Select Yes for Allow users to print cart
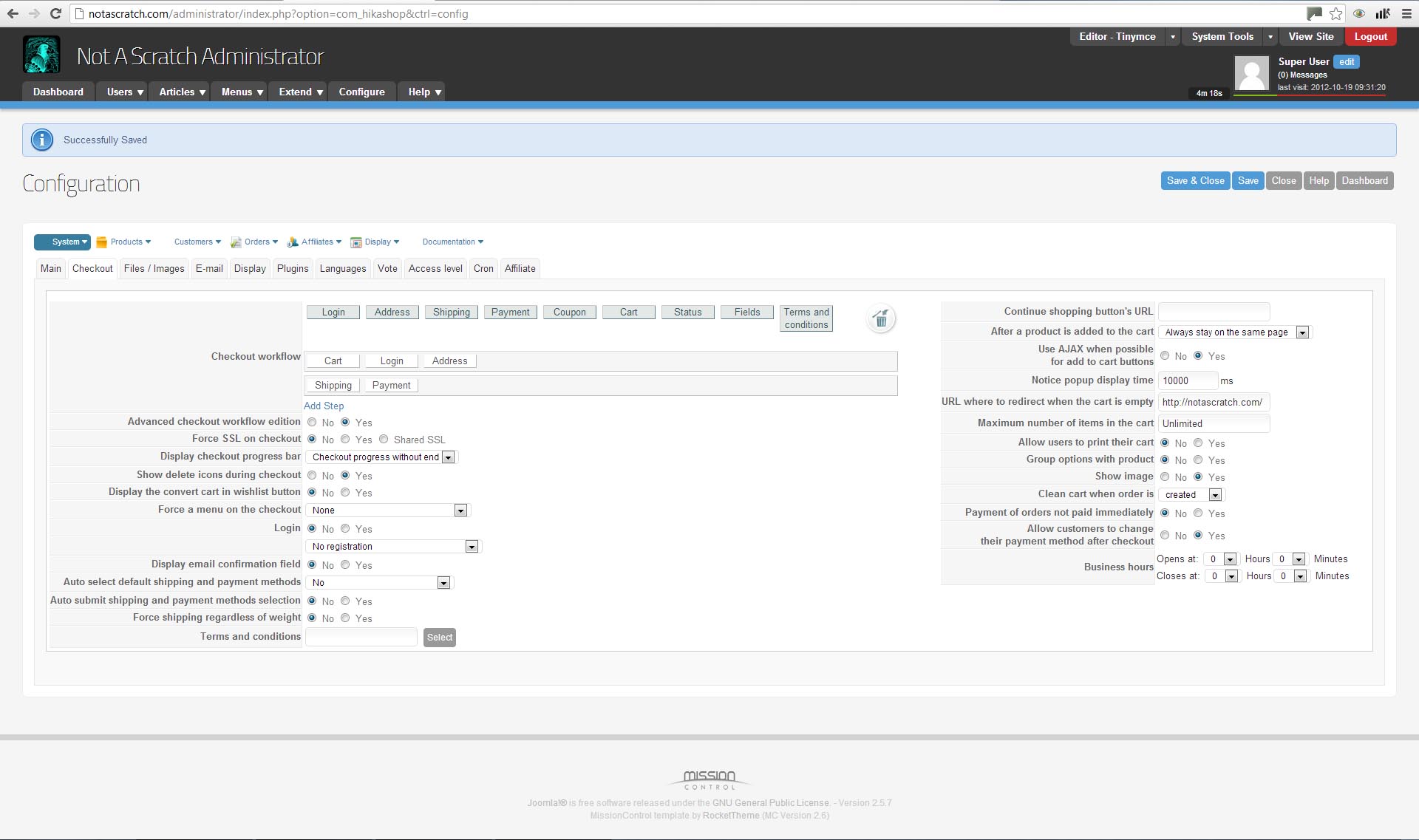 click(x=1198, y=443)
